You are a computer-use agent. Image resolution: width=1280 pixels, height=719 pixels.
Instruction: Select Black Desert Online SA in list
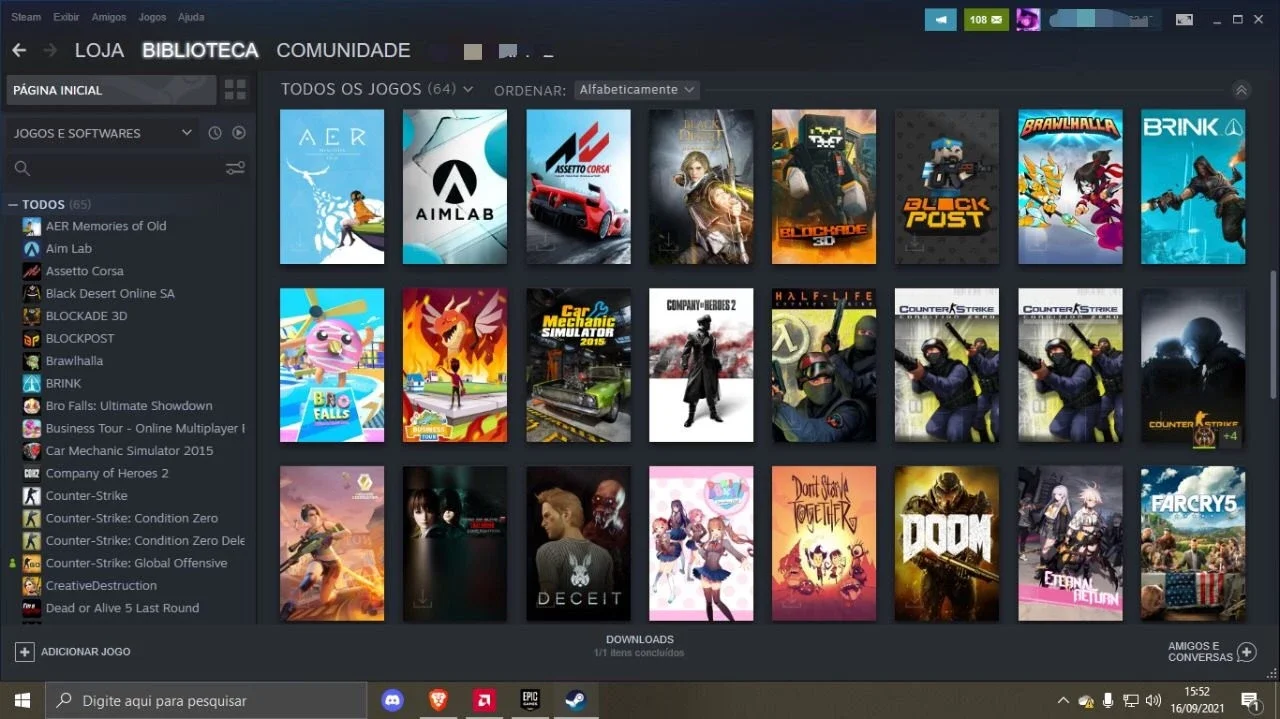[110, 293]
